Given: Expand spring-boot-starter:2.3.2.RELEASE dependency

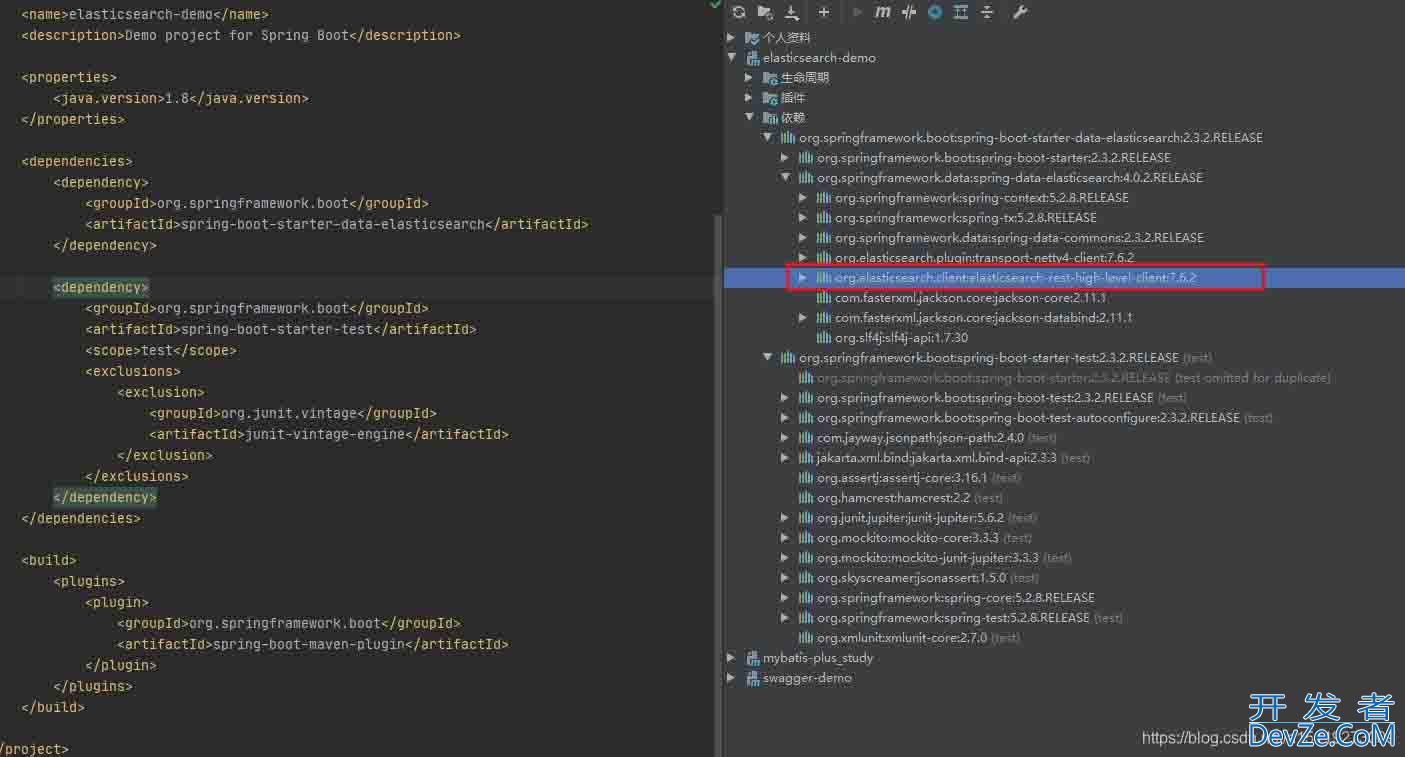Looking at the screenshot, I should 785,157.
